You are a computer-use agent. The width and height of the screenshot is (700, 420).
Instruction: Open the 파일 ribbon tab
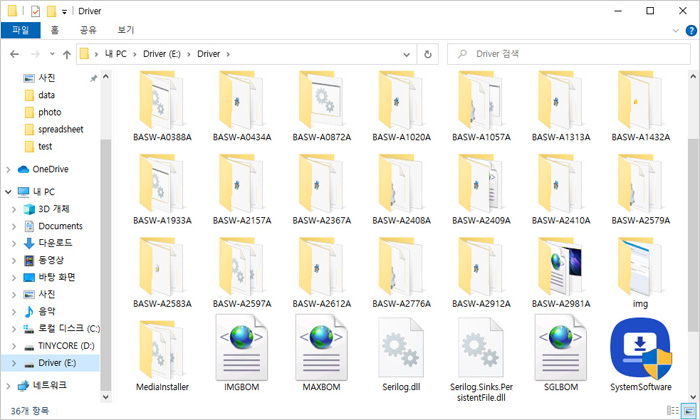(21, 30)
